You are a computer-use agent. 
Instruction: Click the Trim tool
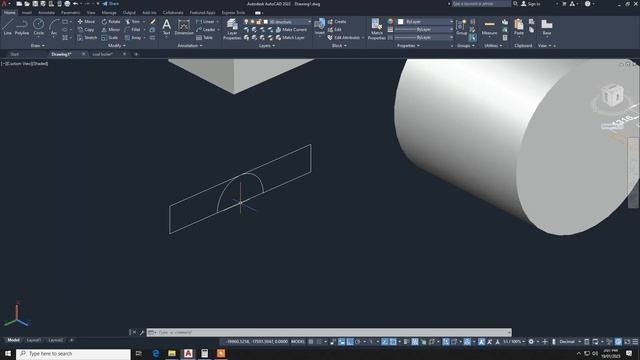[132, 21]
